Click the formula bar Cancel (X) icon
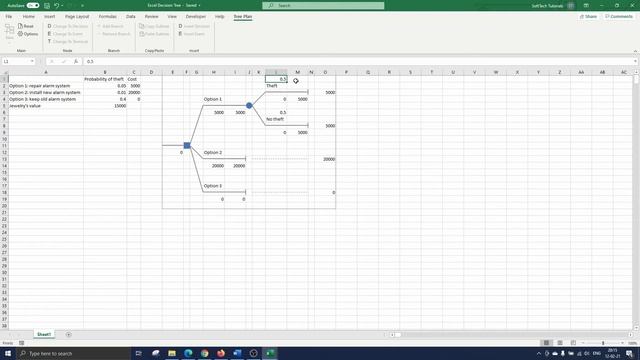This screenshot has width=640, height=360. coord(52,61)
